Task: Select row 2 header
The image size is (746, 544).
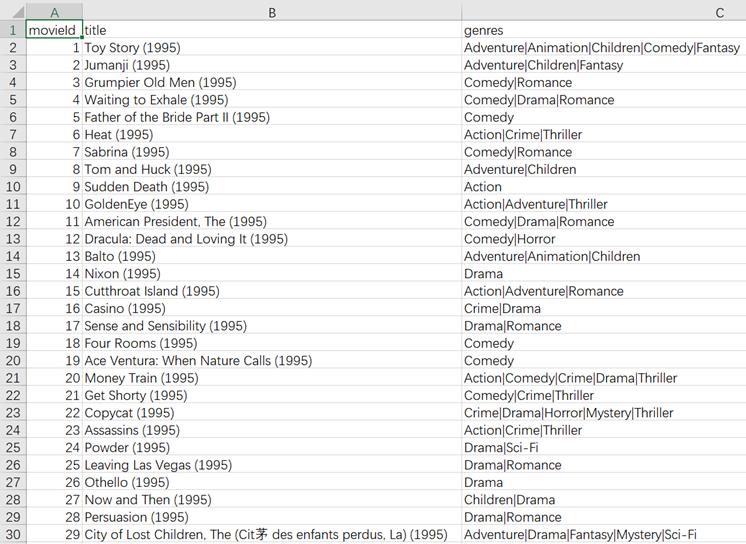Action: 13,48
